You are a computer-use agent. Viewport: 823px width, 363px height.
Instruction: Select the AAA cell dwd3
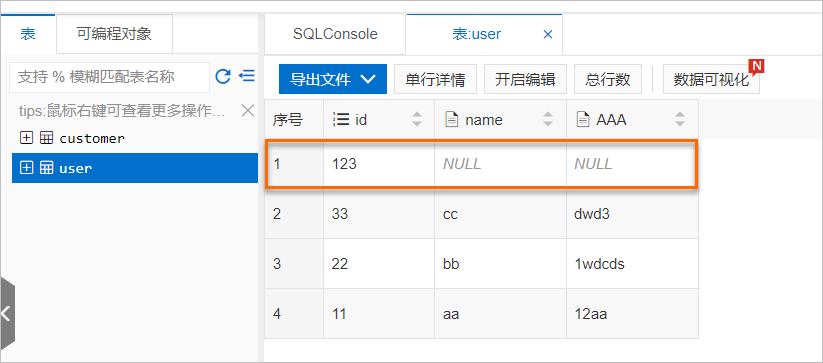(632, 214)
